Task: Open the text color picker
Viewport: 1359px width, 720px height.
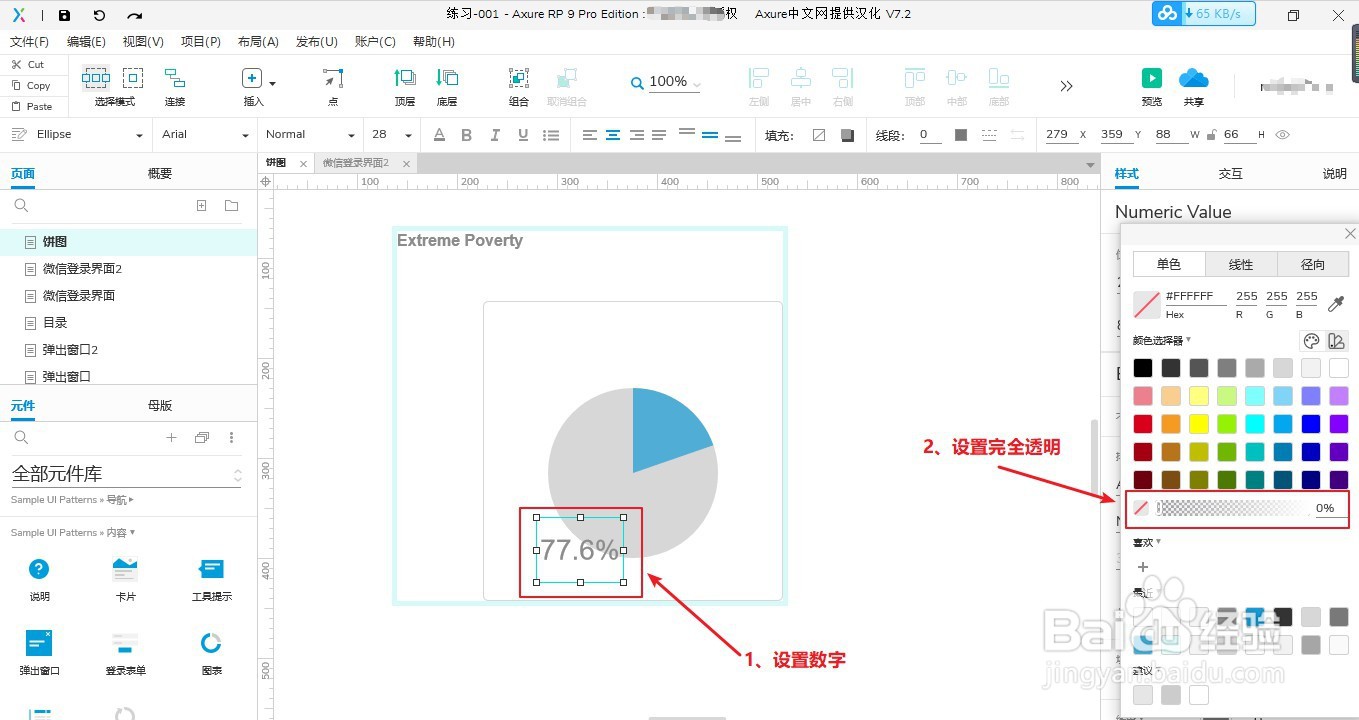Action: pyautogui.click(x=439, y=135)
